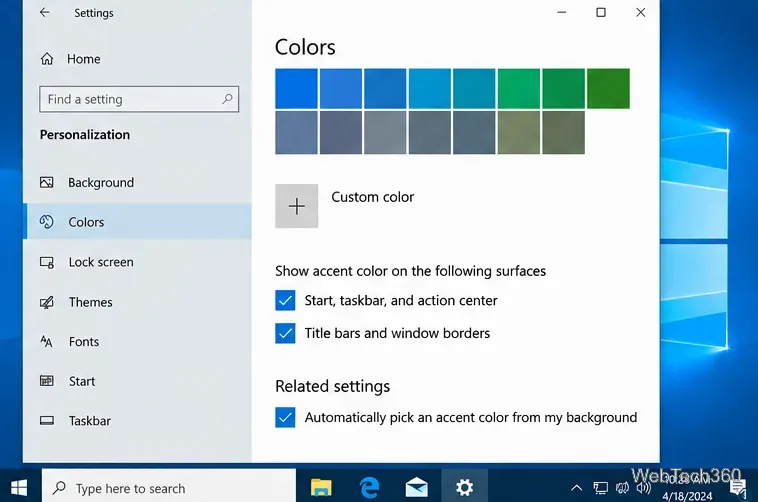
Task: Pick the fourth bottom-row swatch, dark gray
Action: (x=430, y=133)
